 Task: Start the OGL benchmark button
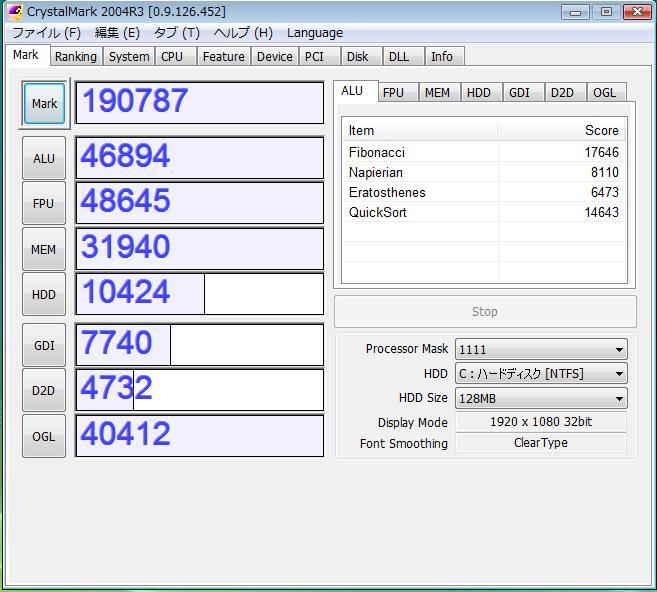pos(44,436)
